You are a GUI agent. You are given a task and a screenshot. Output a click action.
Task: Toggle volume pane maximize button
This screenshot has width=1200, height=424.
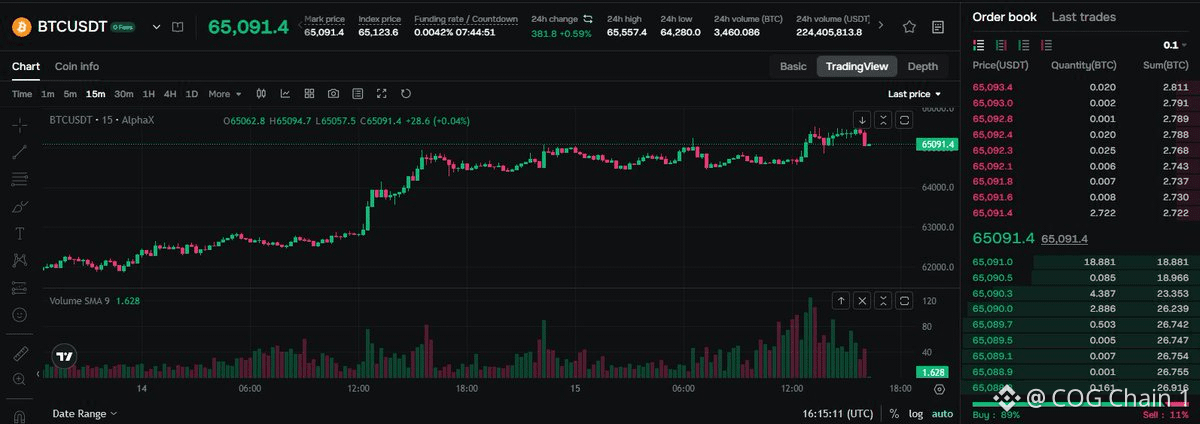tap(904, 300)
